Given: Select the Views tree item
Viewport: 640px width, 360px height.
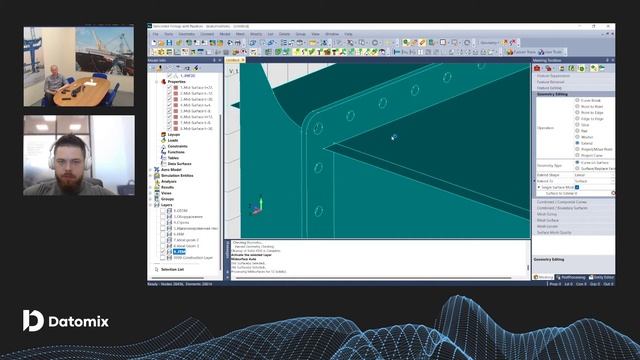Looking at the screenshot, I should tap(166, 193).
